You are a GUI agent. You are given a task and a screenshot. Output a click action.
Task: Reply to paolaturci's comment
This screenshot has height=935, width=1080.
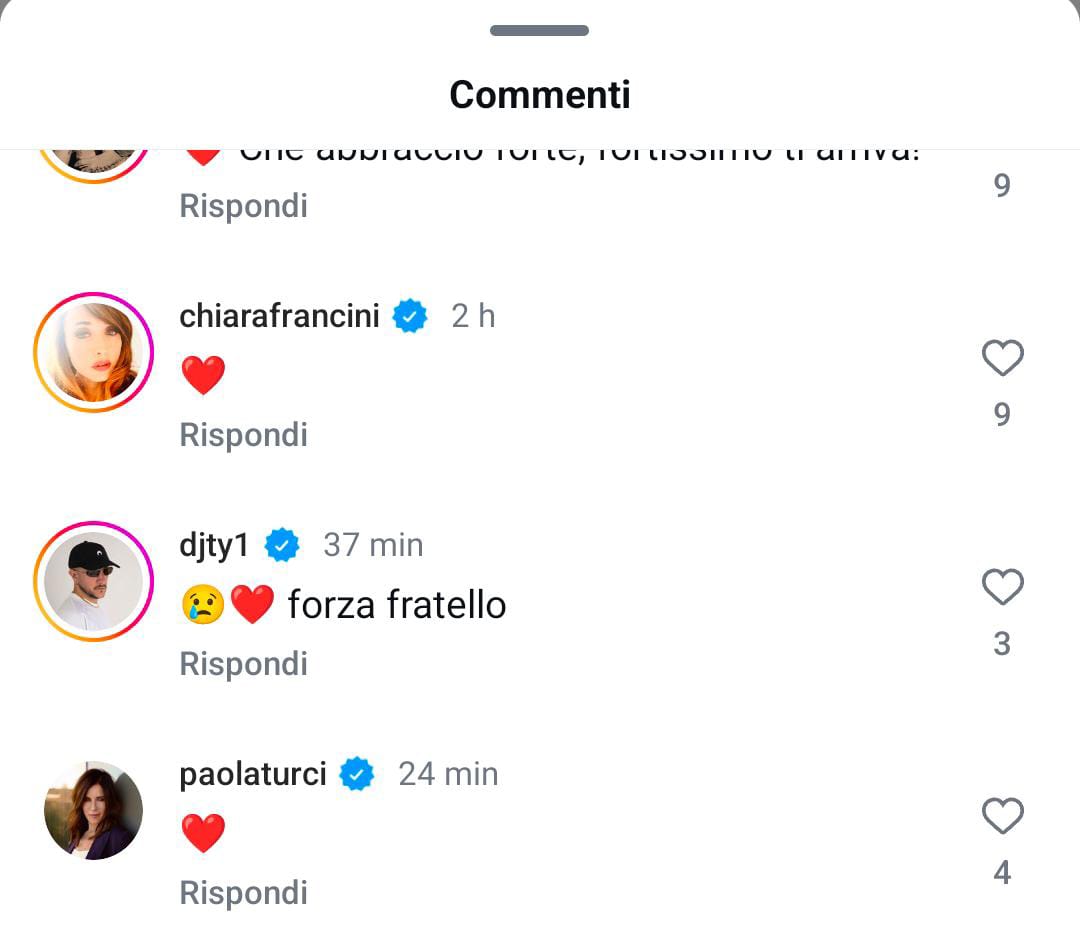coord(243,893)
